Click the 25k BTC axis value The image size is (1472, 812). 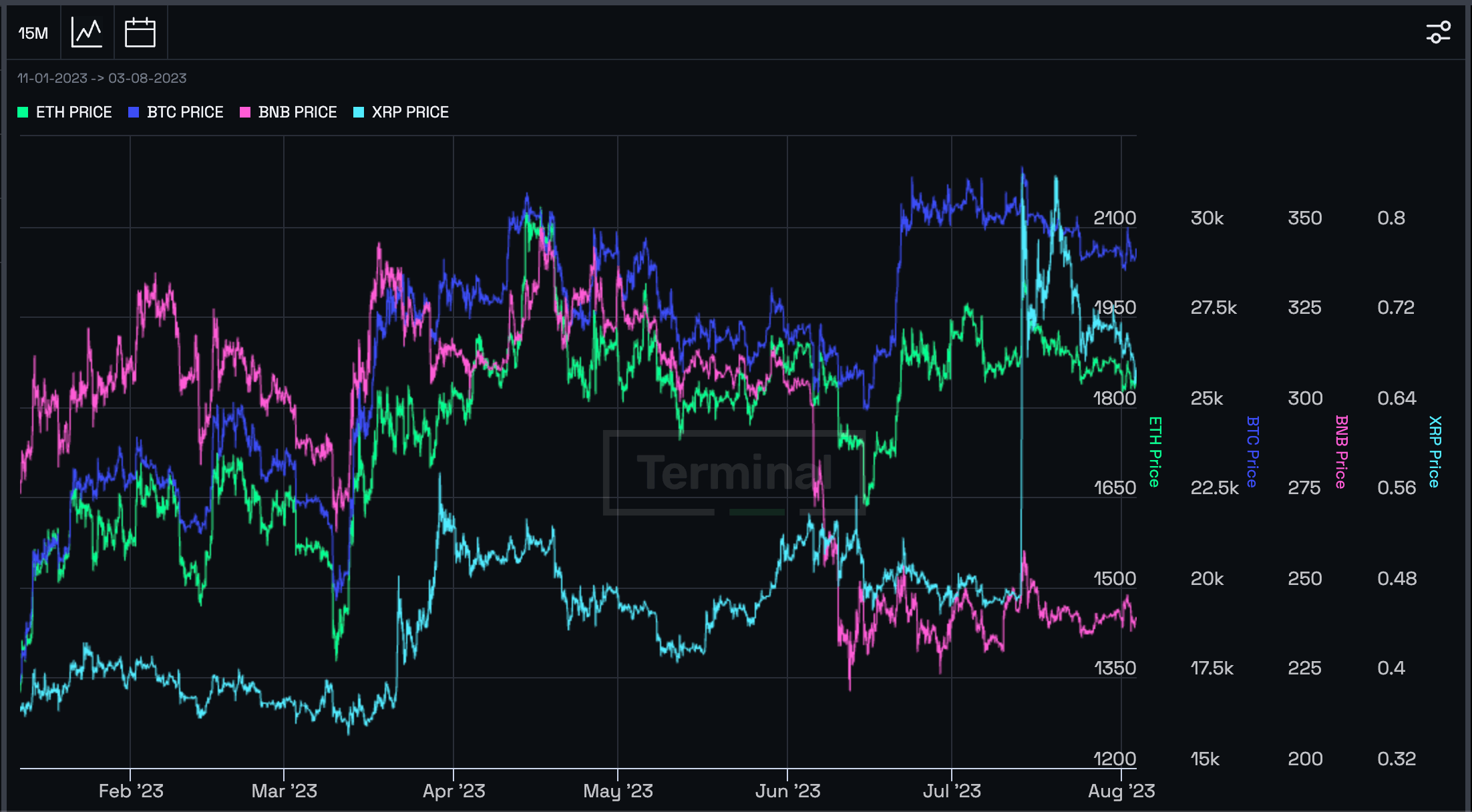click(x=1208, y=399)
